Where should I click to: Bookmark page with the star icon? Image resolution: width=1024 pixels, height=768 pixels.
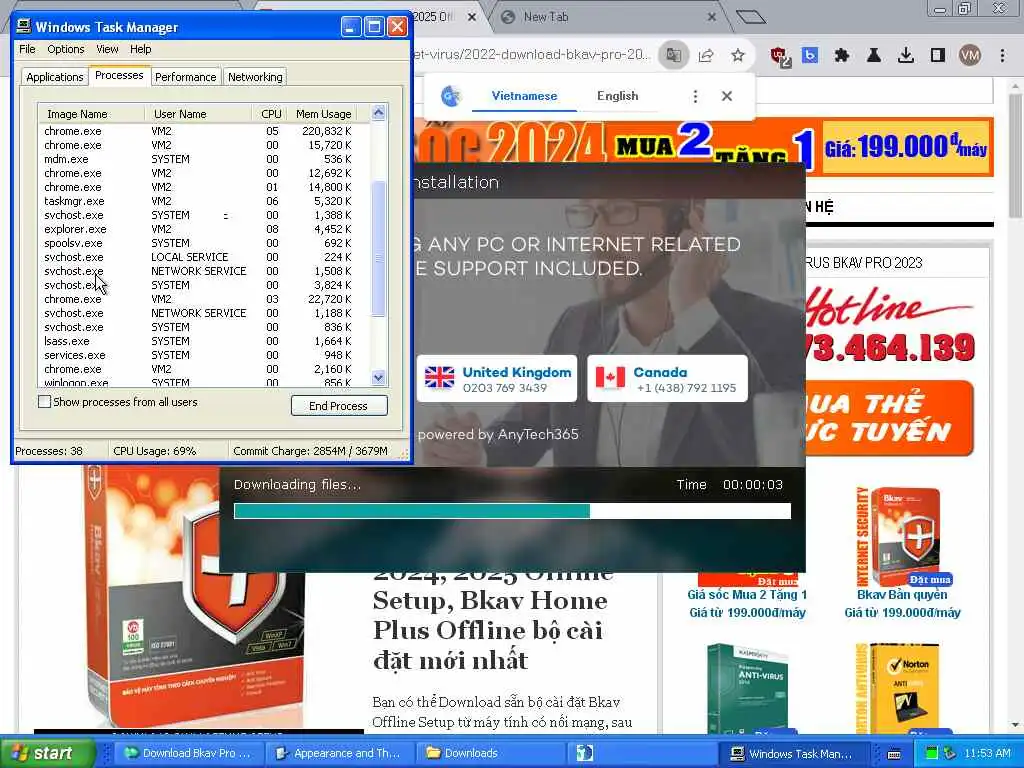(x=738, y=56)
